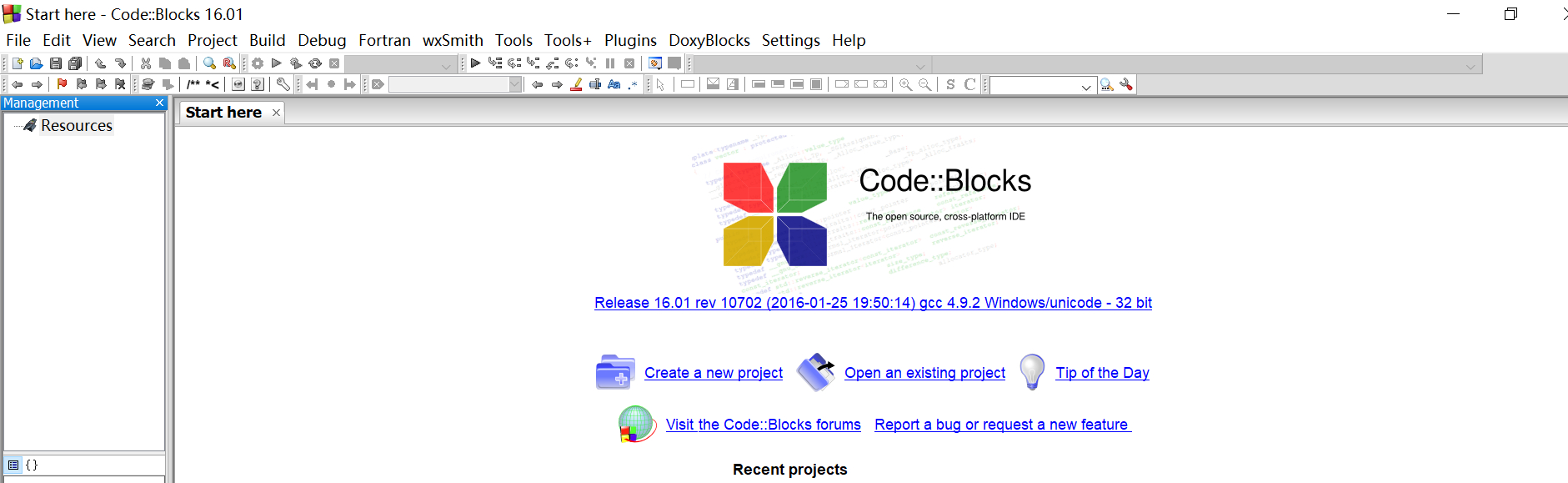Open the ThreadSearch text combo box
This screenshot has height=483, width=1568.
coord(1043,85)
